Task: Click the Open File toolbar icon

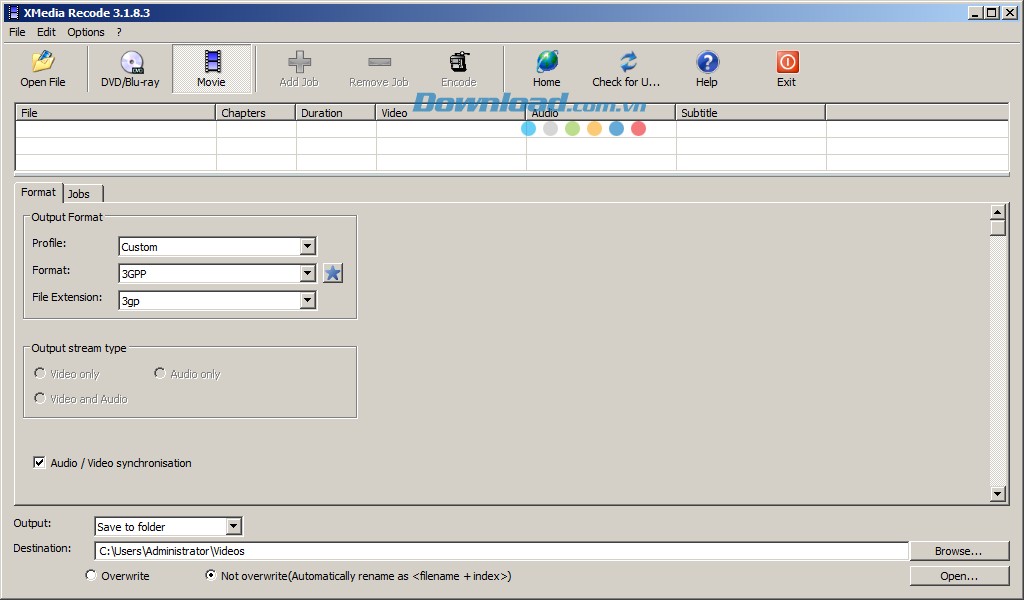Action: (x=42, y=67)
